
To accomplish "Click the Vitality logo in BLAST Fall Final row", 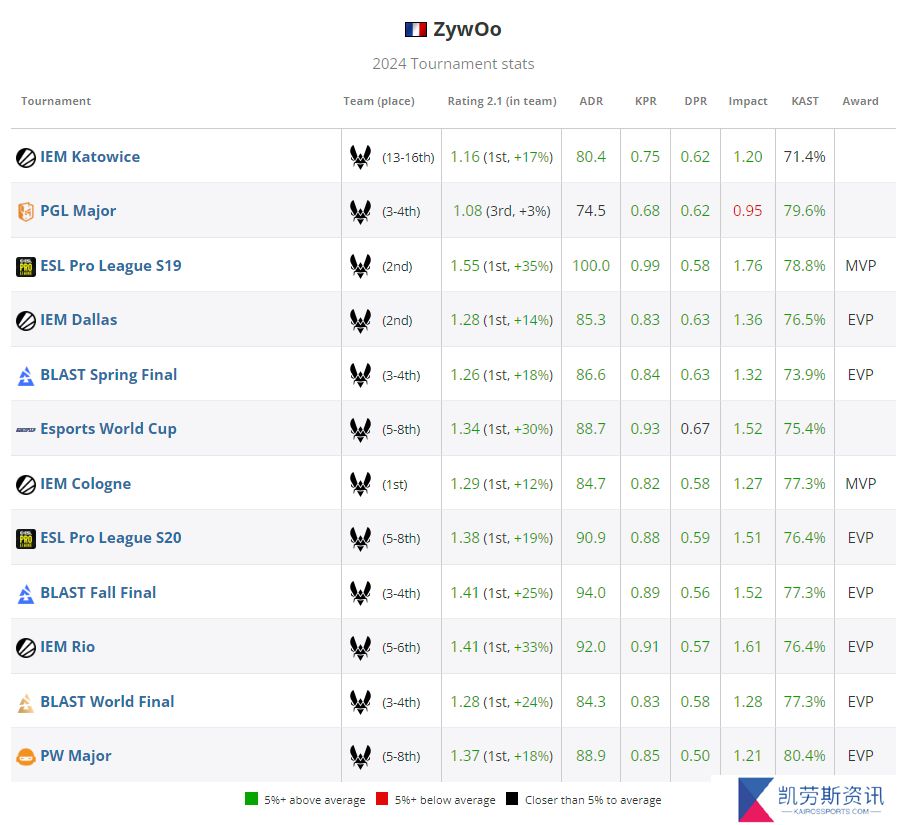I will 360,593.
